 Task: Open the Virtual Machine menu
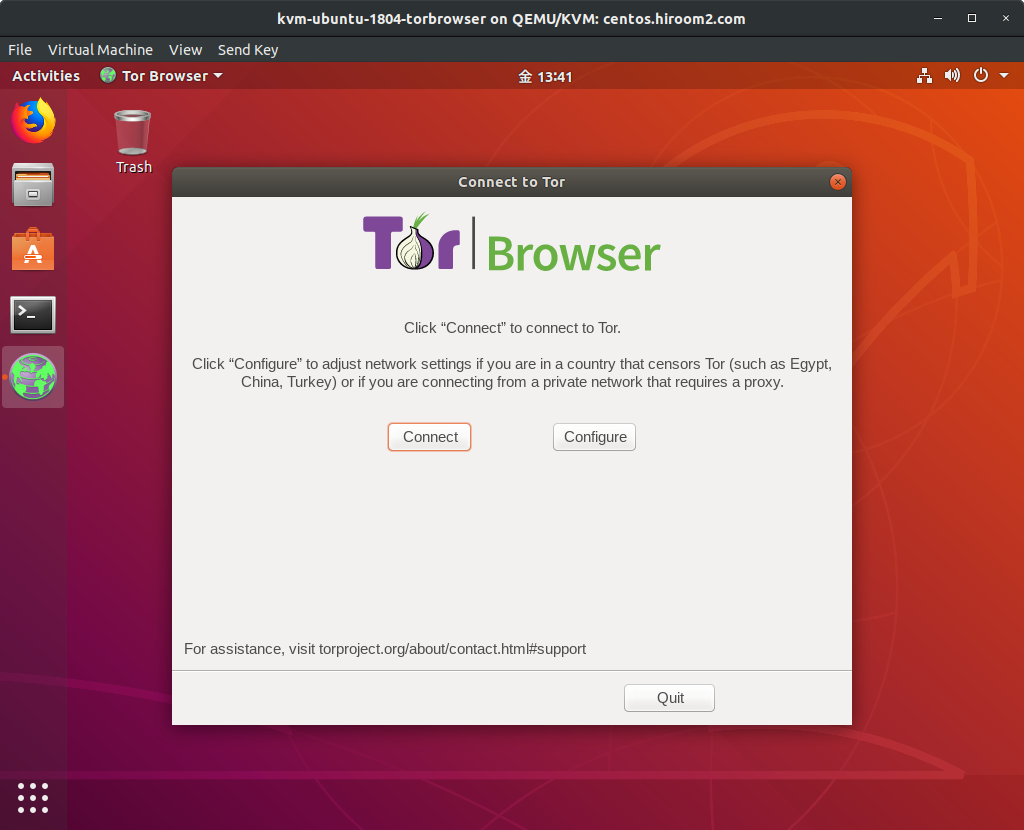tap(100, 50)
